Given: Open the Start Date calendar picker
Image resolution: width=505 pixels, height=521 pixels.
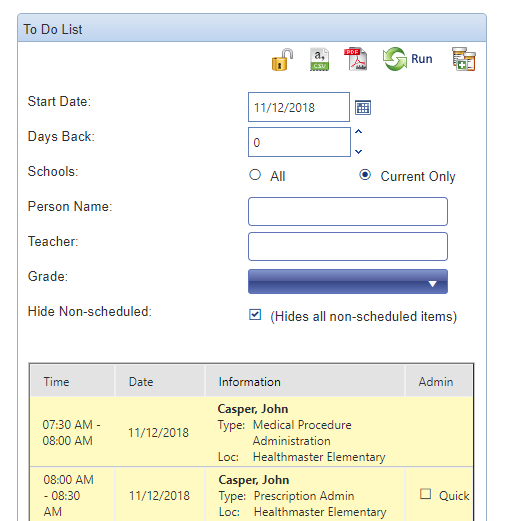Looking at the screenshot, I should [363, 107].
